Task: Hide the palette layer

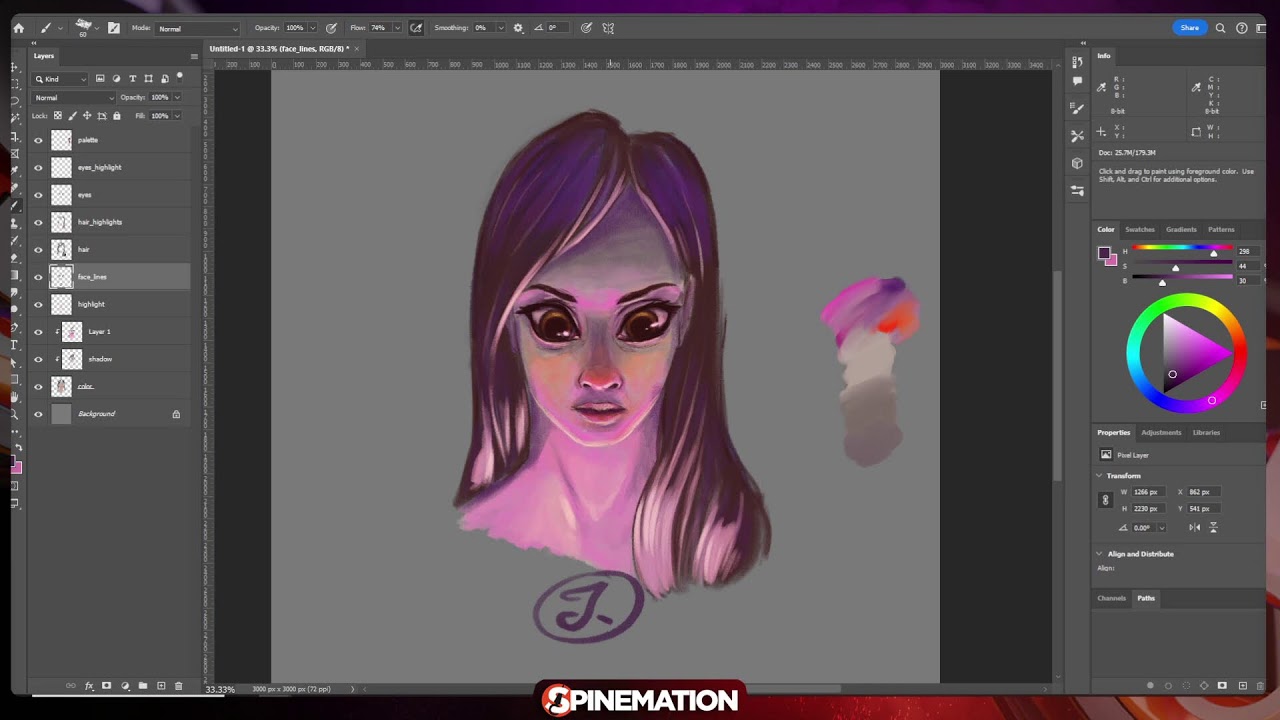Action: click(x=38, y=140)
